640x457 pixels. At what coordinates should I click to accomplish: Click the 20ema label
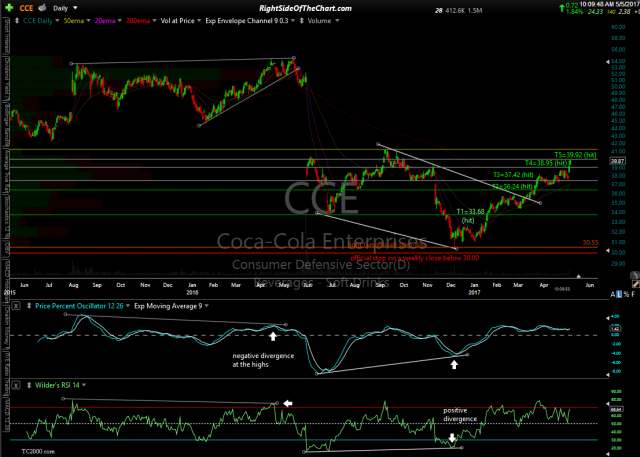click(105, 21)
